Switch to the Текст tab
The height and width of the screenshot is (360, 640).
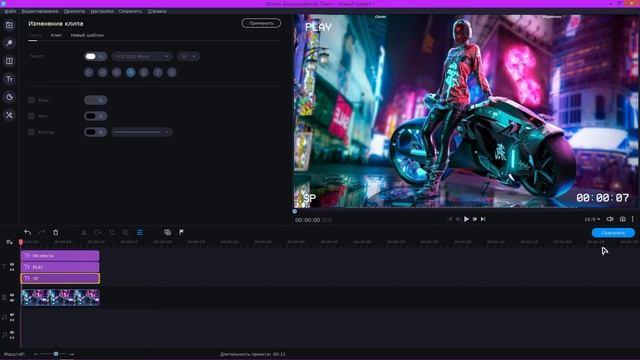[35, 36]
